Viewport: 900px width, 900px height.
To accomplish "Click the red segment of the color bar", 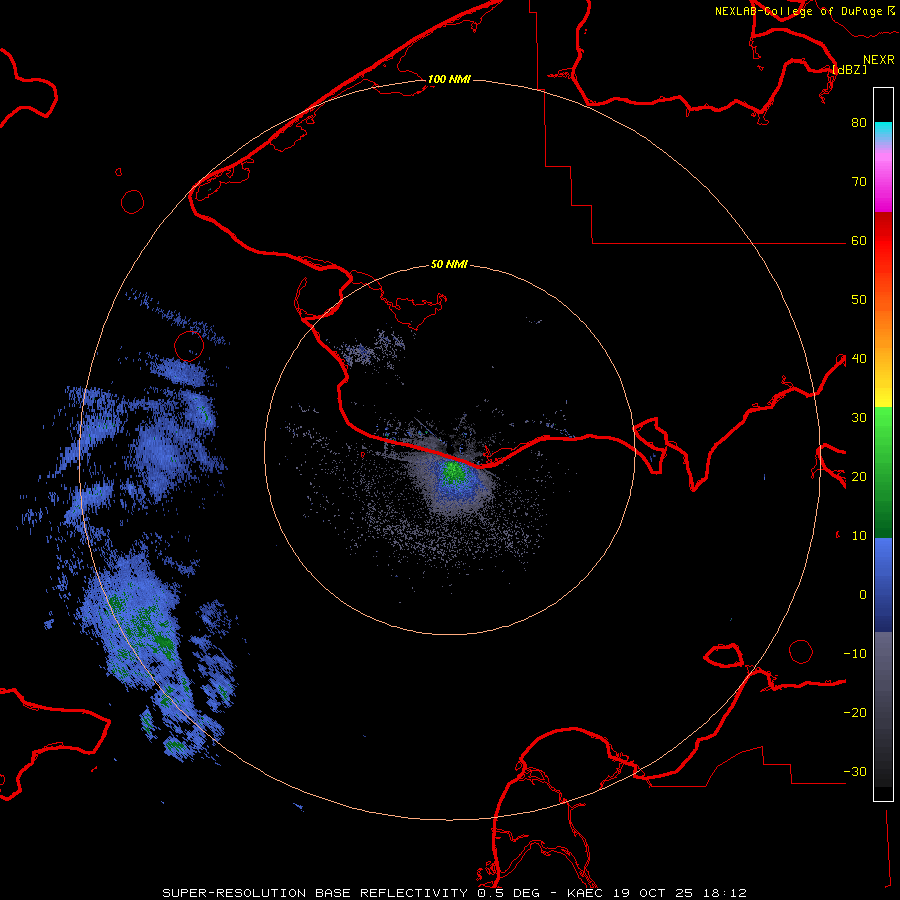I will click(x=883, y=241).
